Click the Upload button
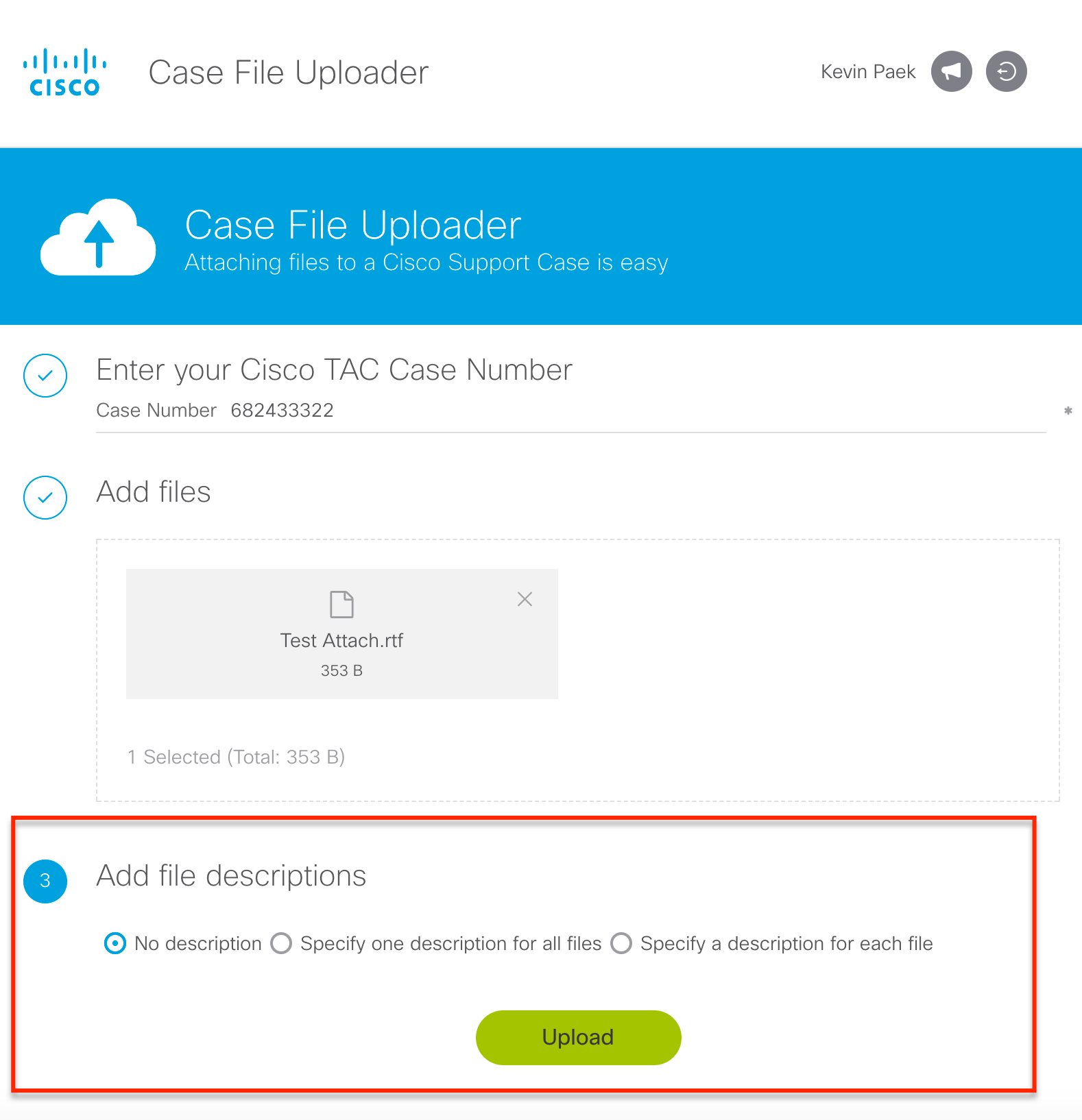This screenshot has height=1120, width=1082. tap(578, 1037)
